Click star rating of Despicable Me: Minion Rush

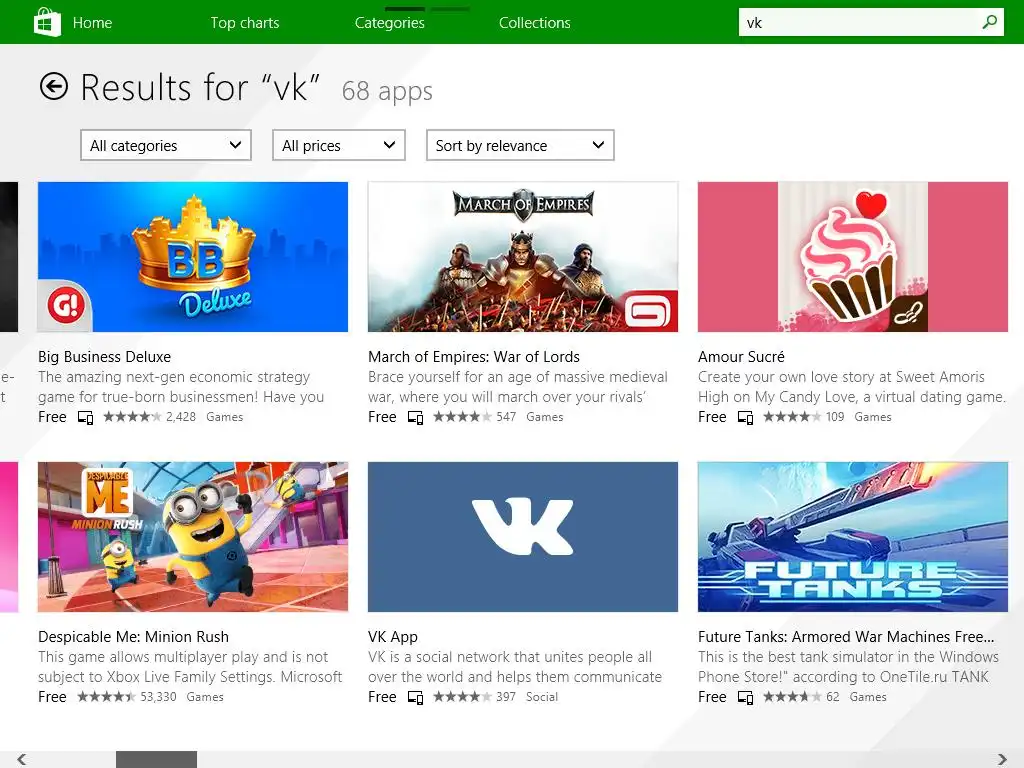point(106,697)
